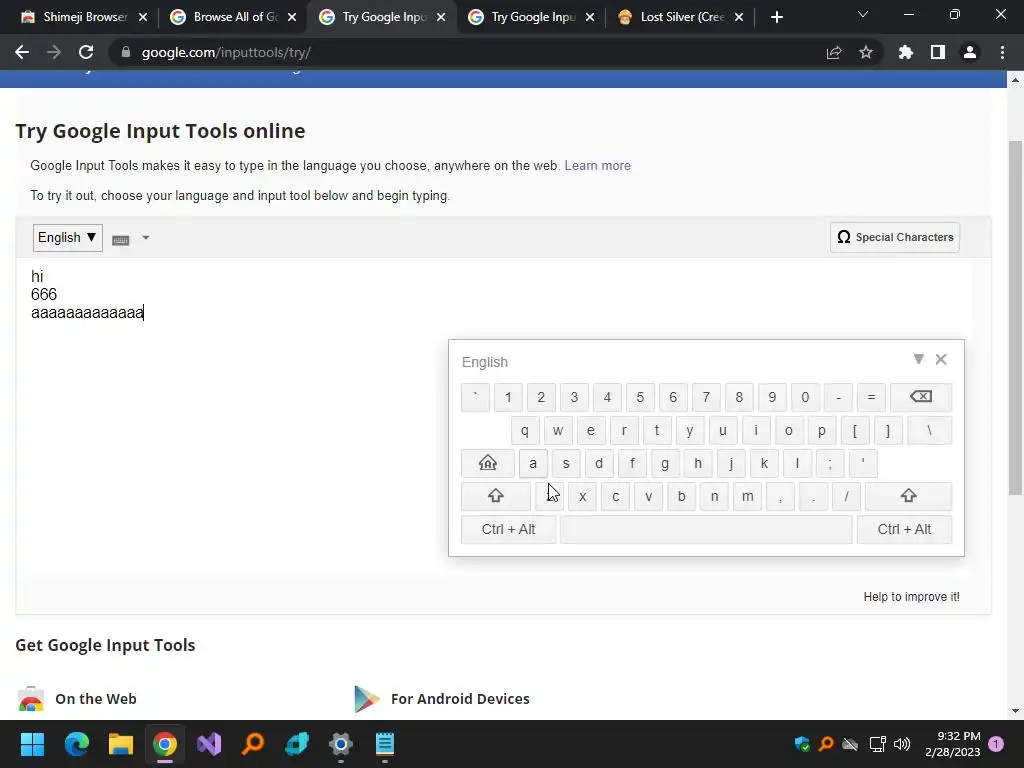The image size is (1024, 768).
Task: Open Windows Security tray icon
Action: (x=802, y=744)
